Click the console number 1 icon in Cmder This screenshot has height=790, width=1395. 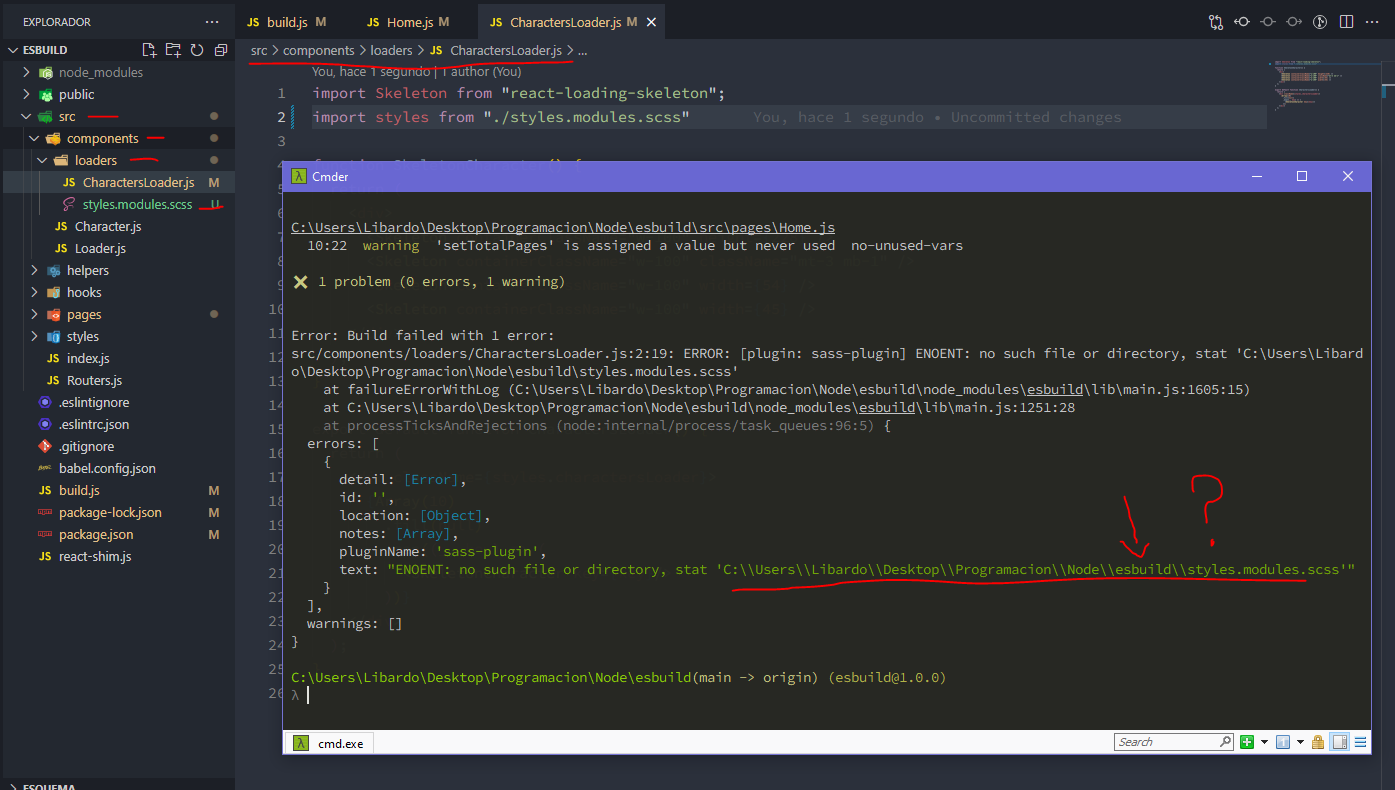tap(1284, 742)
